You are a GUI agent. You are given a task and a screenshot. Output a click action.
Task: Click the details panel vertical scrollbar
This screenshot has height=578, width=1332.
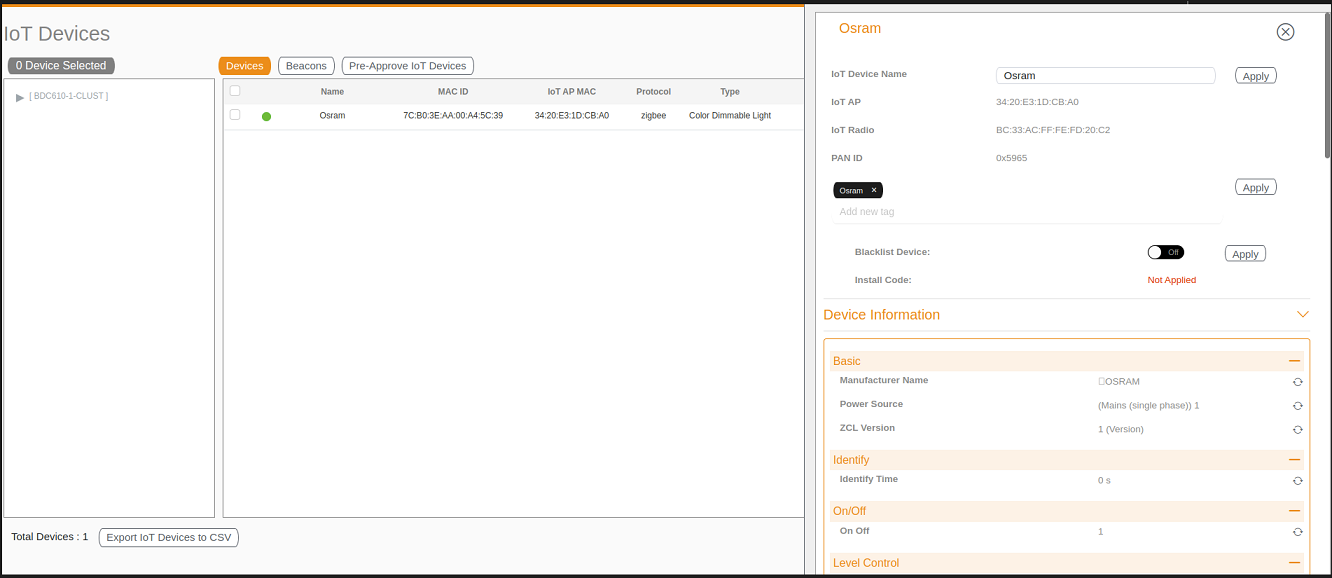pyautogui.click(x=1327, y=85)
